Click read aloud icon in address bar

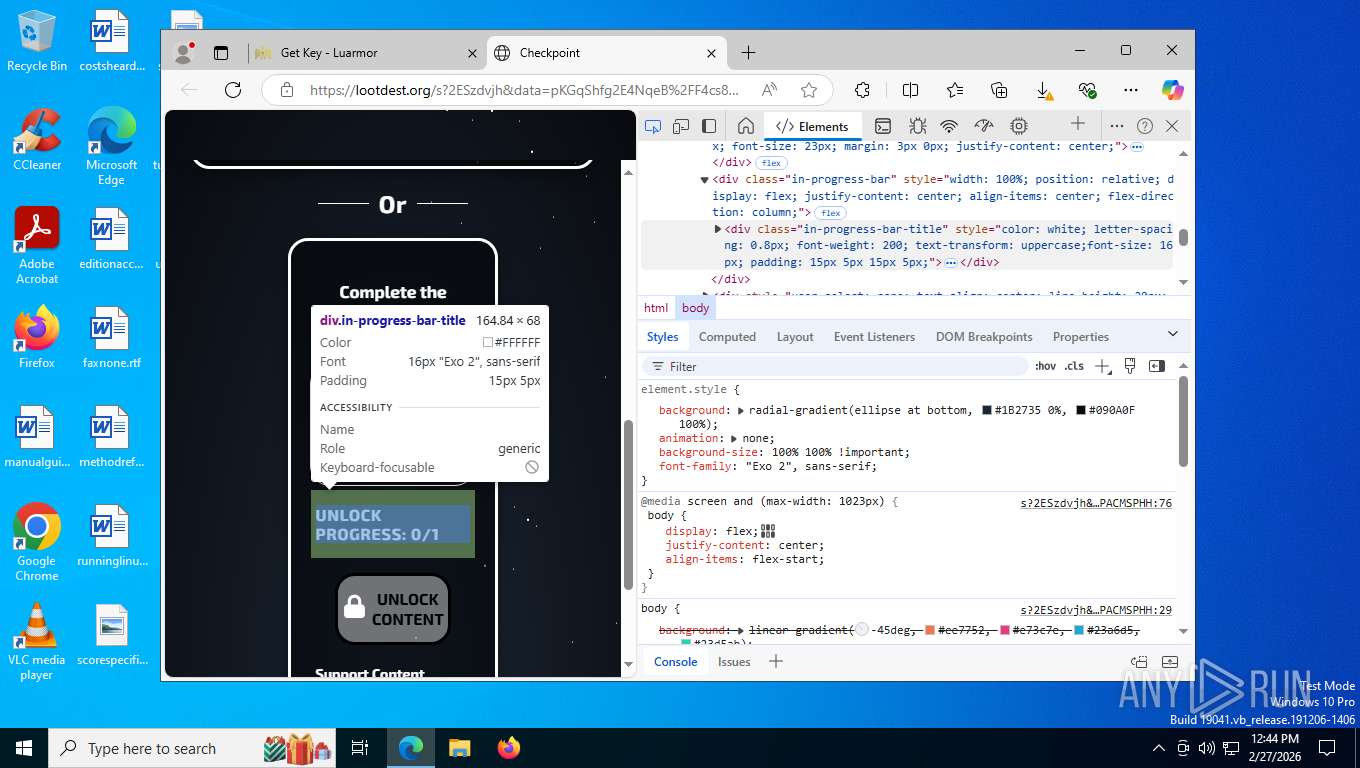[x=769, y=90]
